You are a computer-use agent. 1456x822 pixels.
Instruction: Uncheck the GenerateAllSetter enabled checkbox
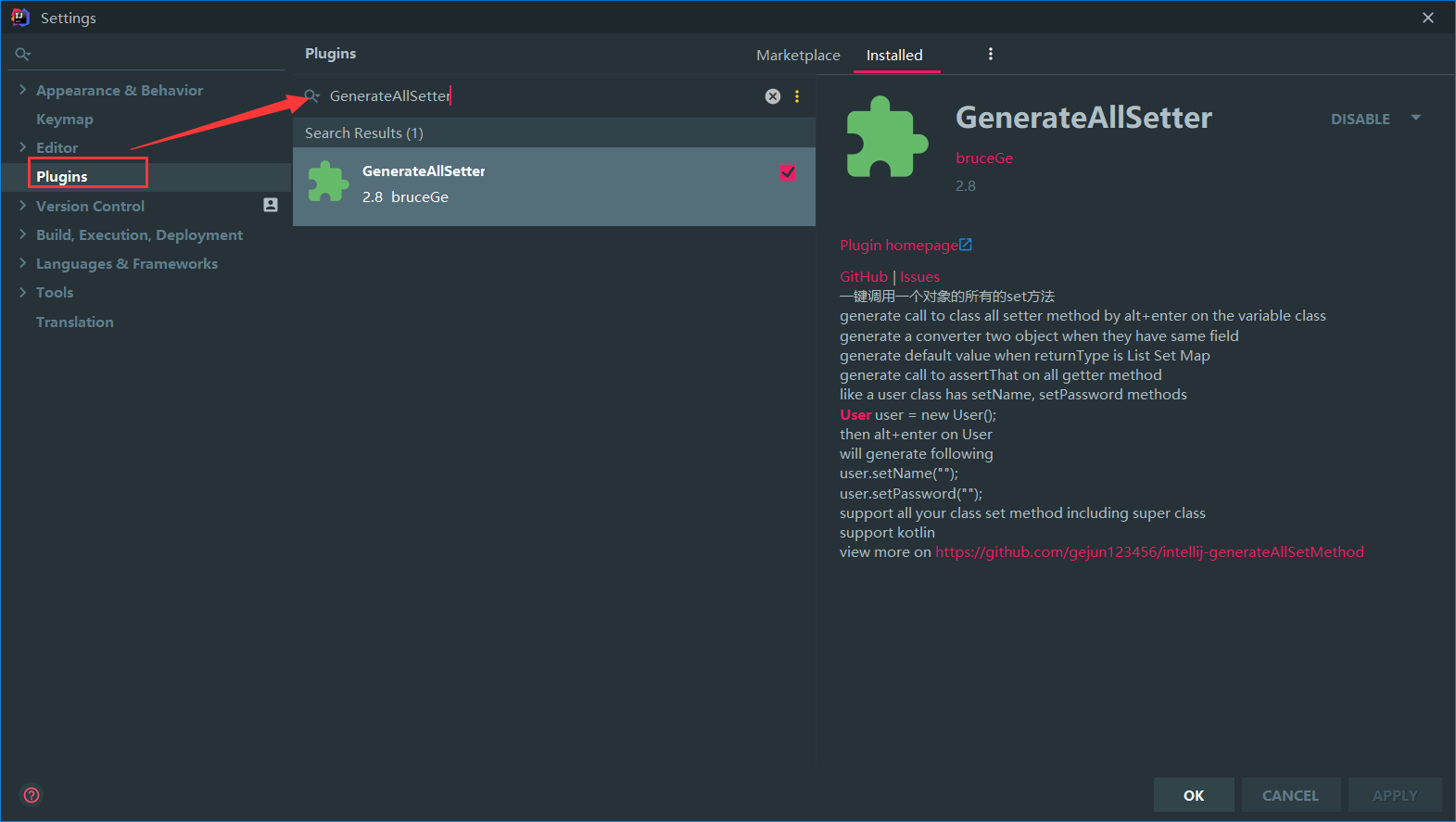tap(788, 172)
